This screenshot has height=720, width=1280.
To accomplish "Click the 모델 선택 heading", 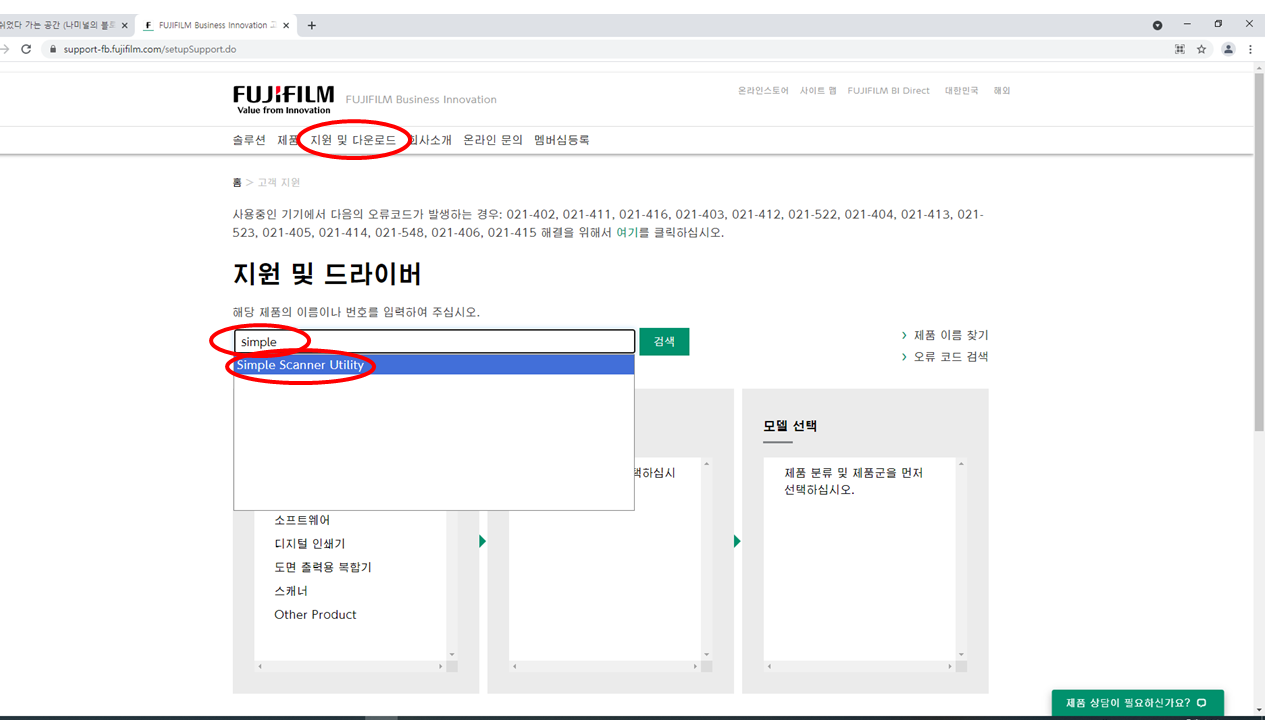I will [x=790, y=425].
